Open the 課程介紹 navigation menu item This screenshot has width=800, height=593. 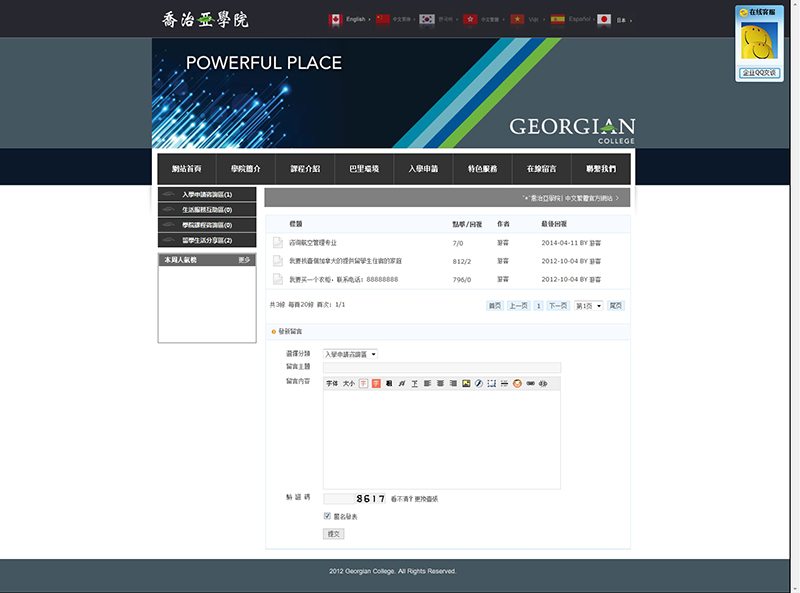click(x=305, y=169)
